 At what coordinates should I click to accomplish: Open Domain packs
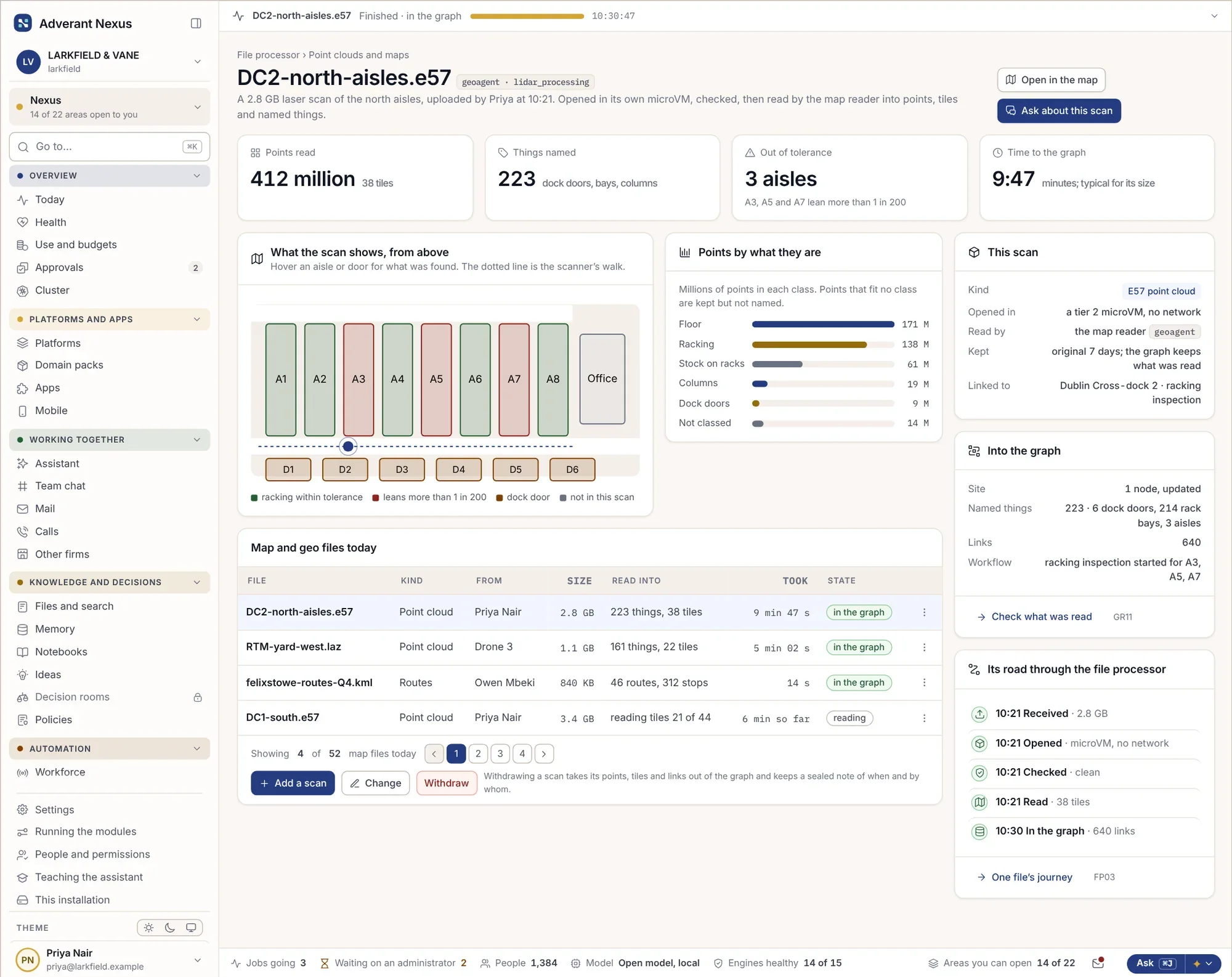click(110, 365)
